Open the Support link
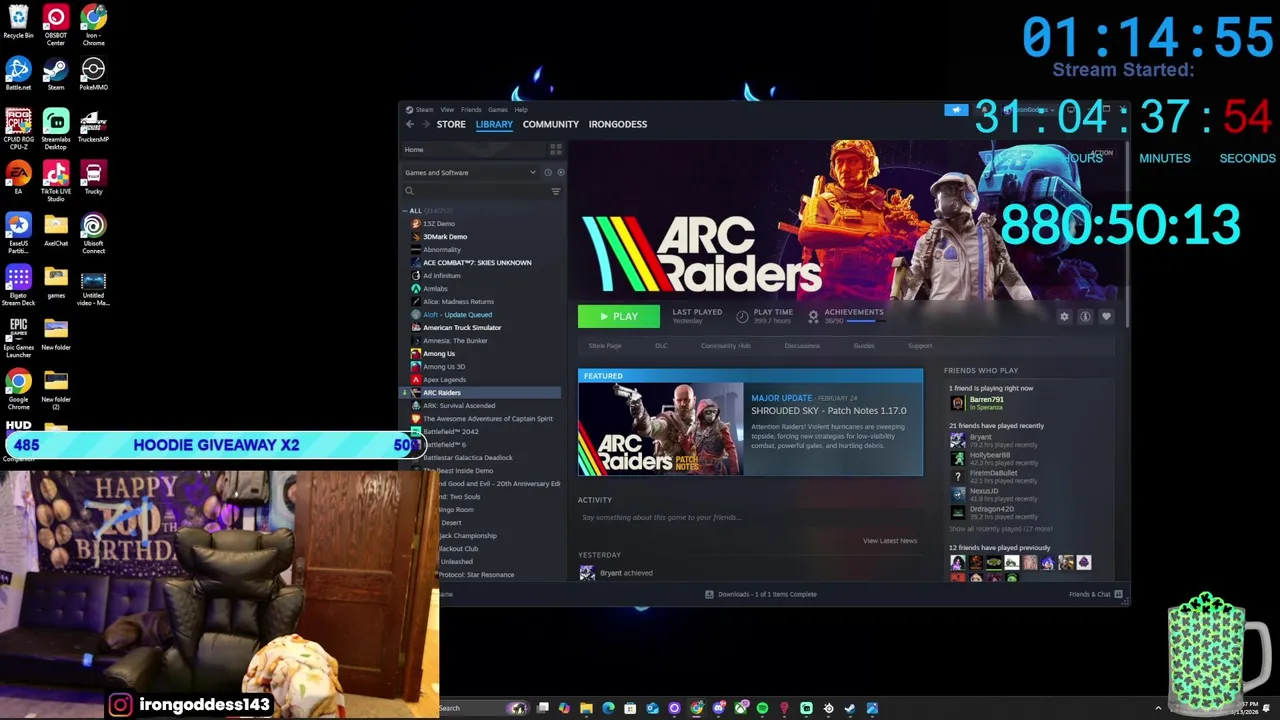The height and width of the screenshot is (720, 1280). (x=920, y=346)
